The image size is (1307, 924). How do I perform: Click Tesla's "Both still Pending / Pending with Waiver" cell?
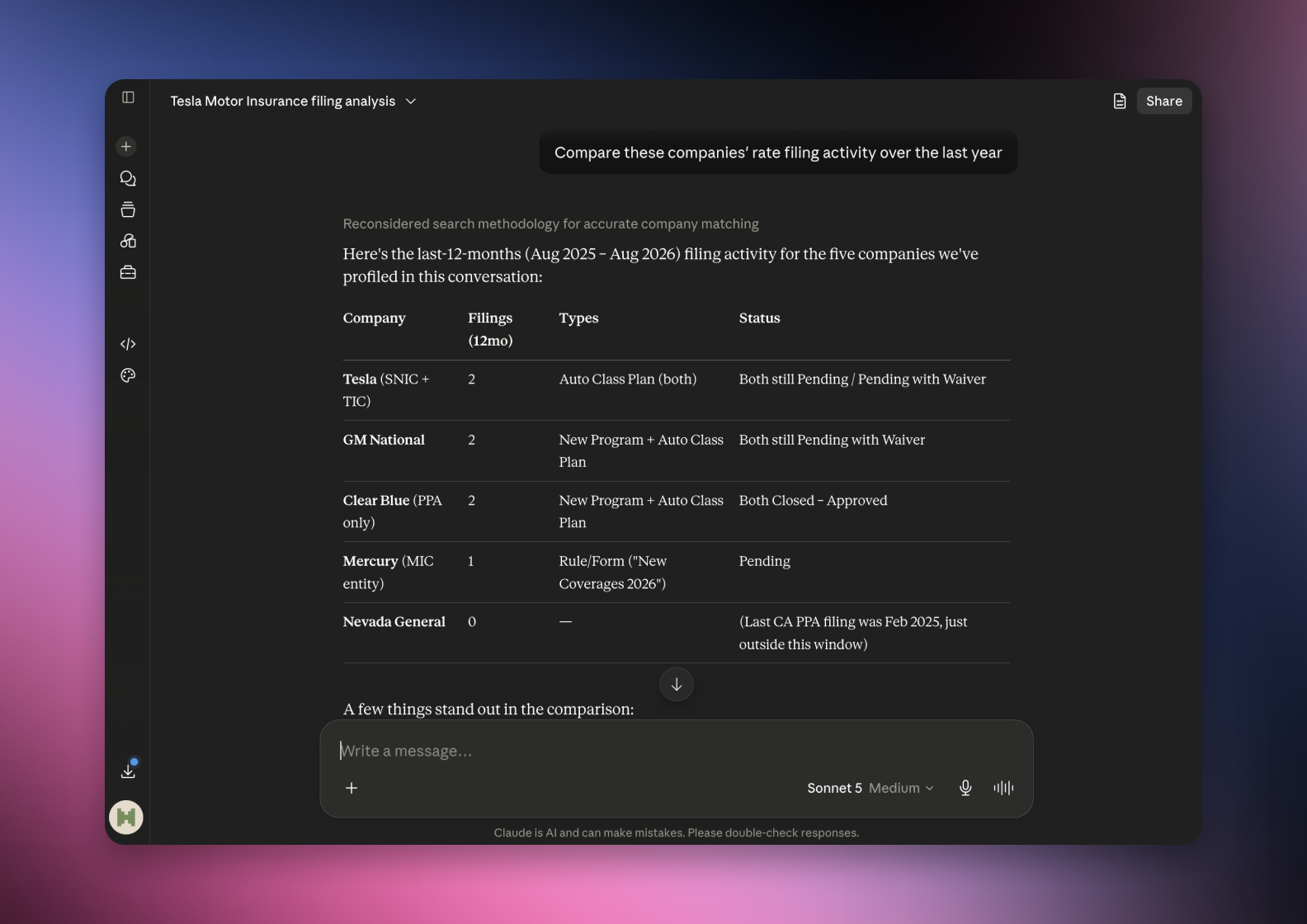862,379
